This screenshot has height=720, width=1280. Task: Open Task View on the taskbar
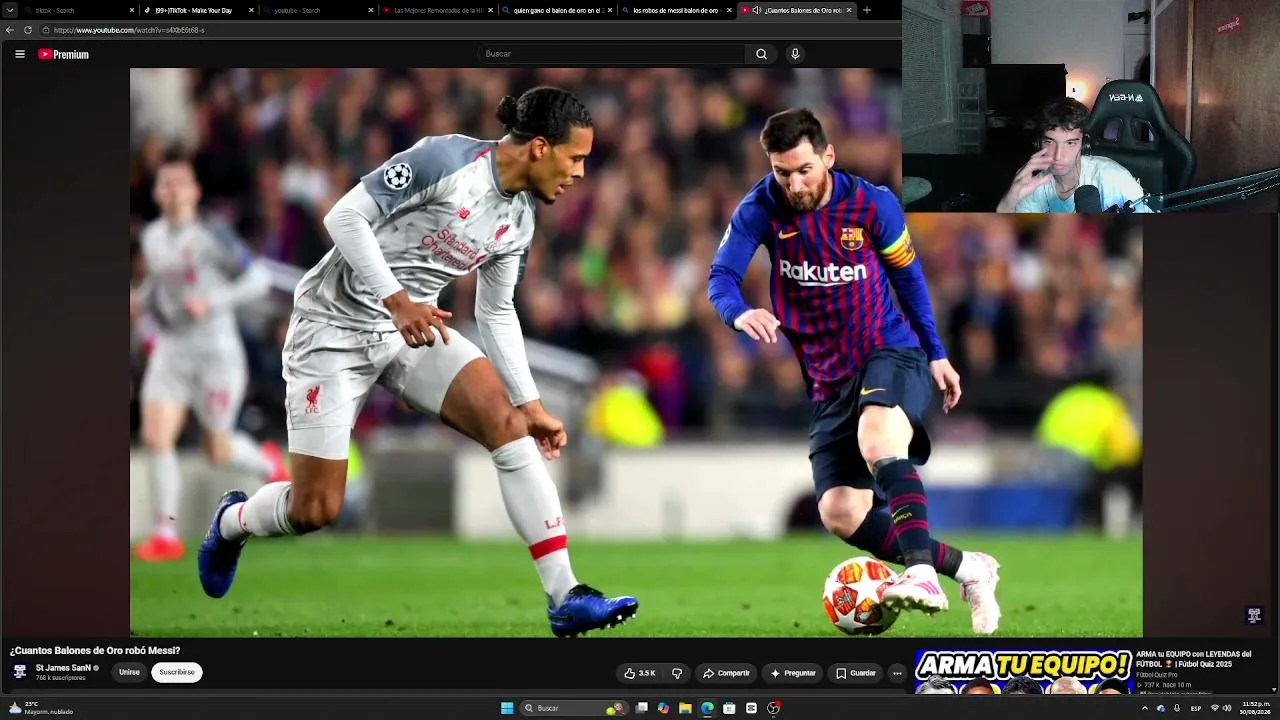pyautogui.click(x=642, y=708)
